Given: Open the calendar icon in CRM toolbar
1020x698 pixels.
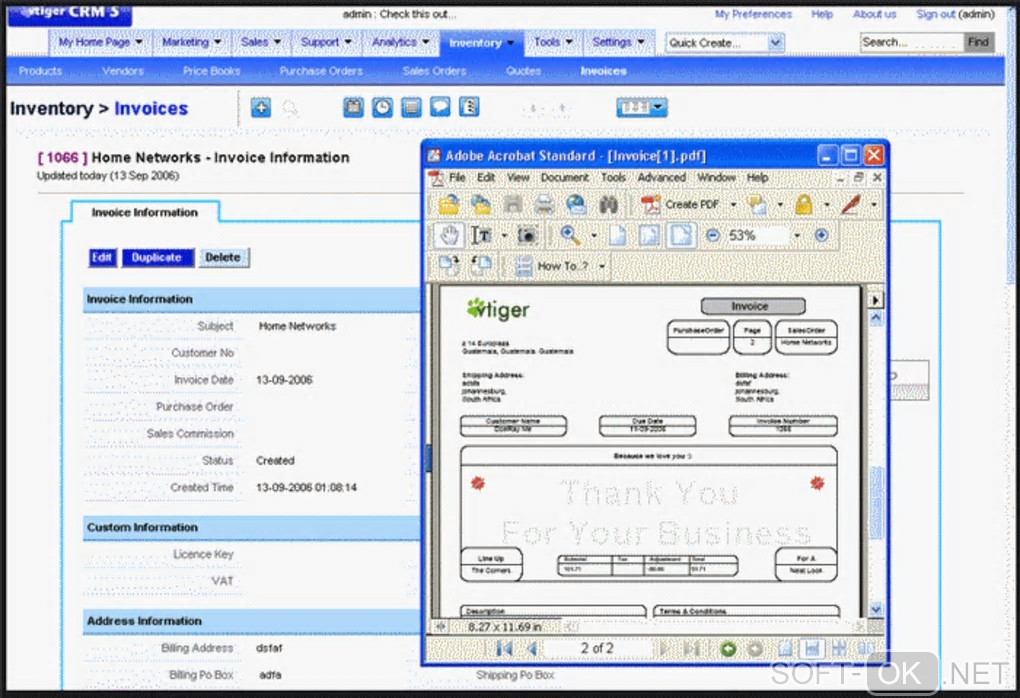Looking at the screenshot, I should click(353, 107).
